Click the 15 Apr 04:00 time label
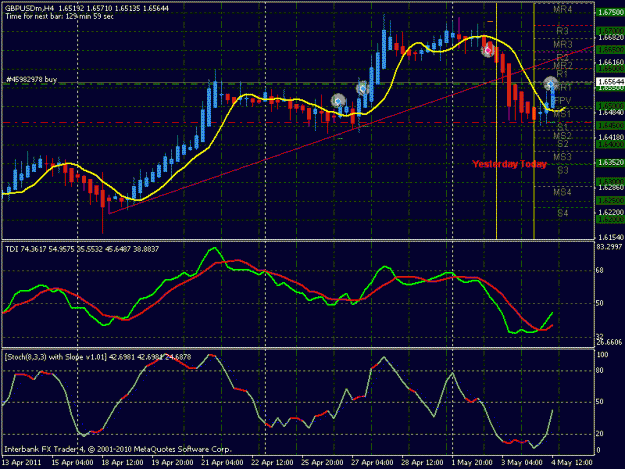Viewport: 625px width, 469px height. point(72,463)
